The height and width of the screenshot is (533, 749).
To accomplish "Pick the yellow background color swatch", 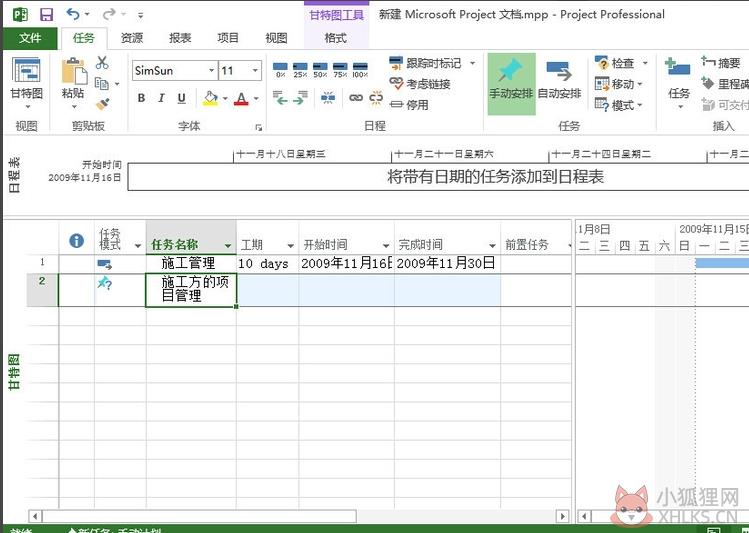I will pos(210,99).
